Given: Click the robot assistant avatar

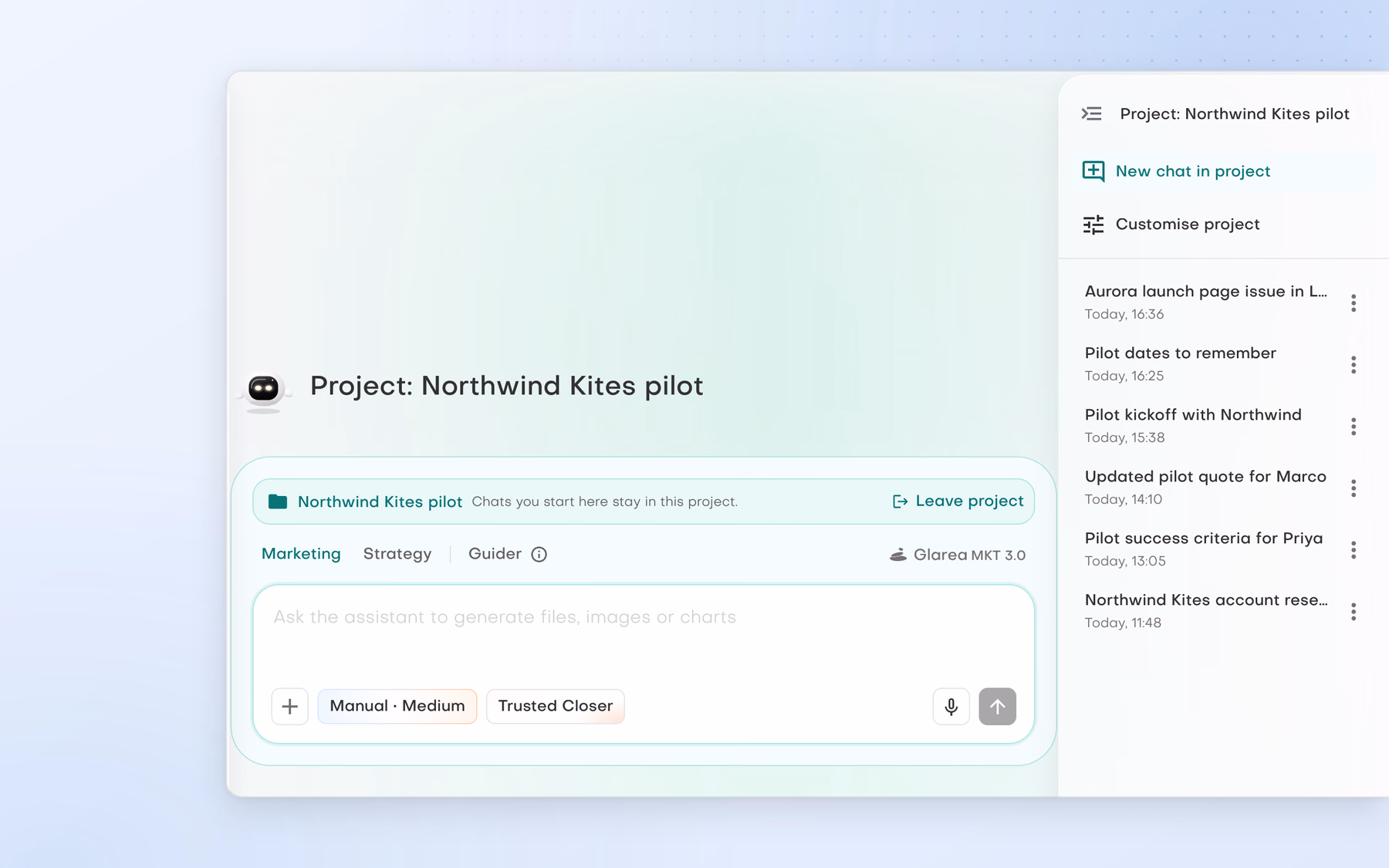Looking at the screenshot, I should (264, 391).
